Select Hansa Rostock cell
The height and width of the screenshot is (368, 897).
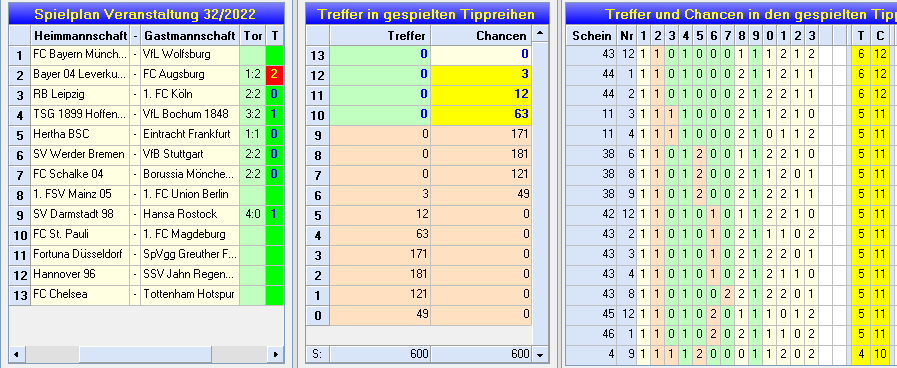pyautogui.click(x=190, y=215)
